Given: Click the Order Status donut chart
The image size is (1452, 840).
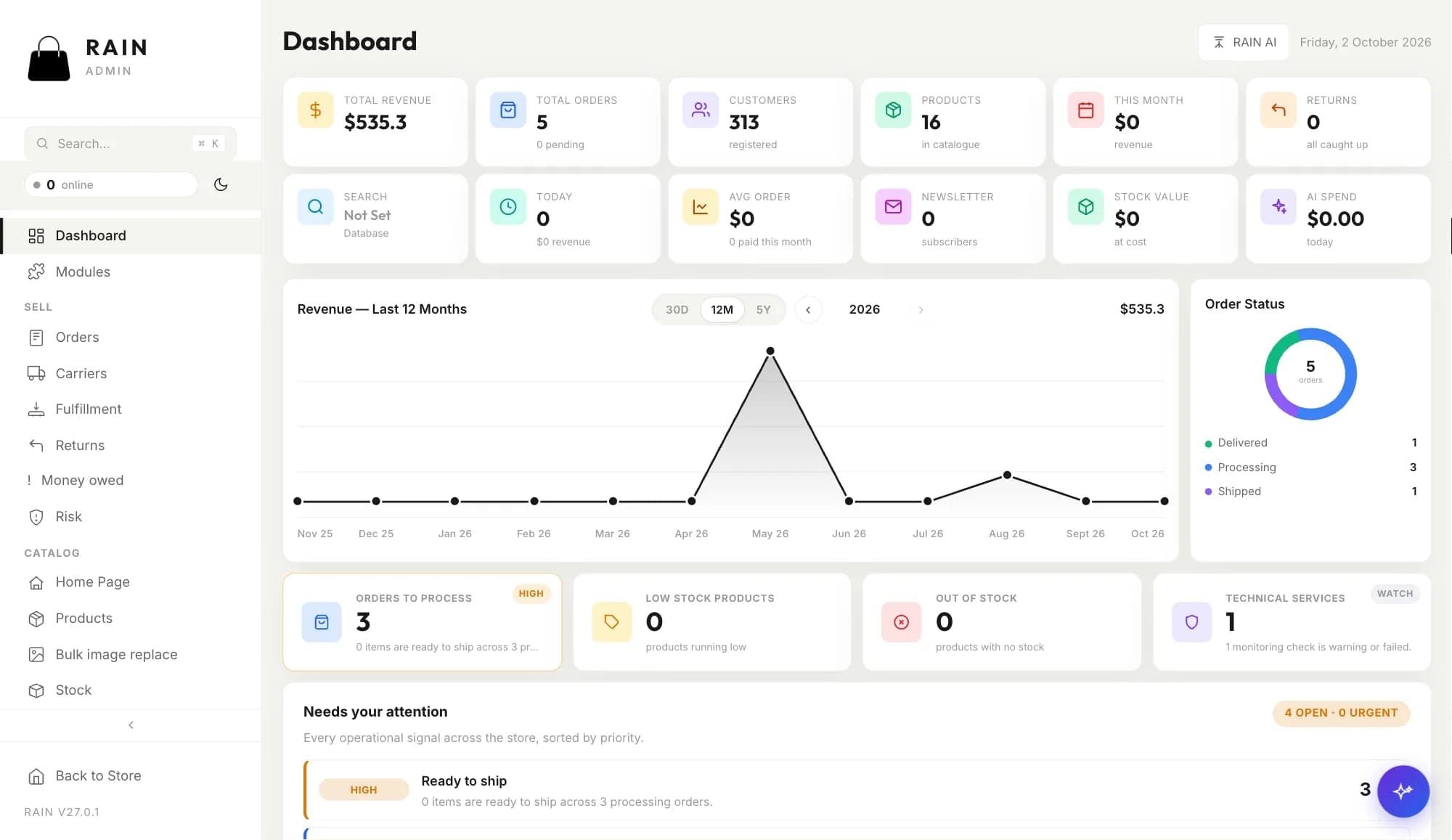Looking at the screenshot, I should coord(1310,374).
